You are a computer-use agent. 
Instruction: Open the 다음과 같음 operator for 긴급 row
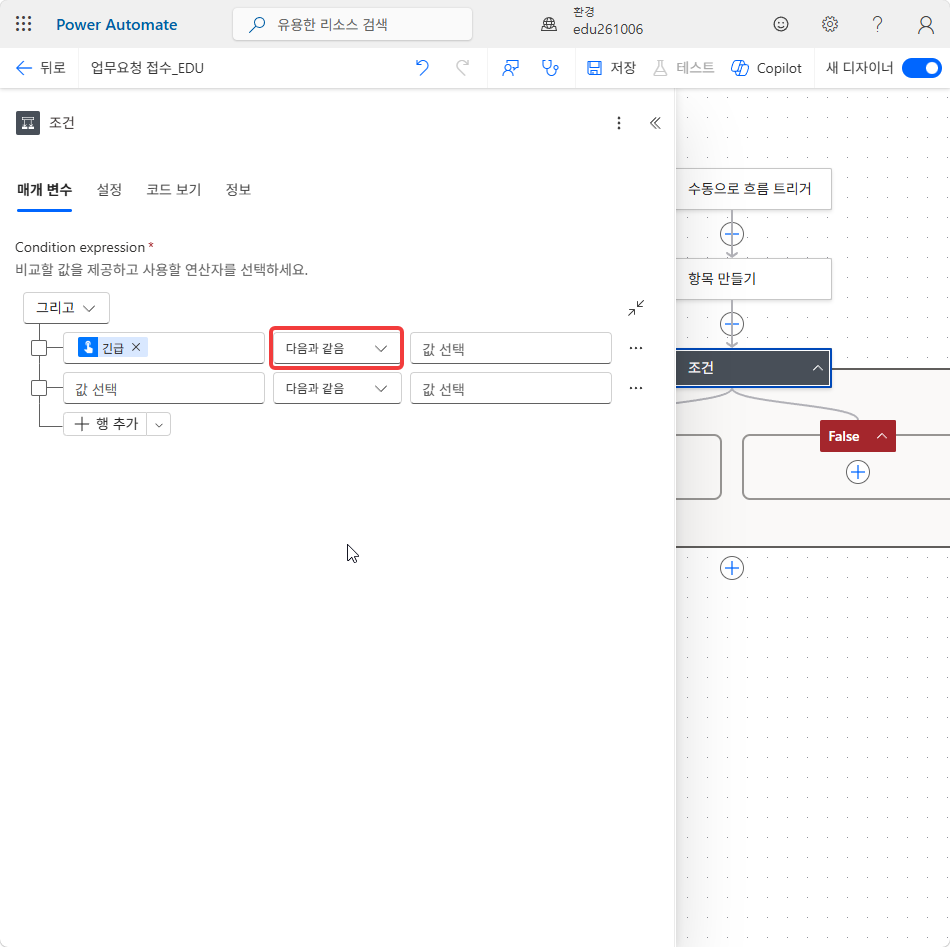click(337, 348)
